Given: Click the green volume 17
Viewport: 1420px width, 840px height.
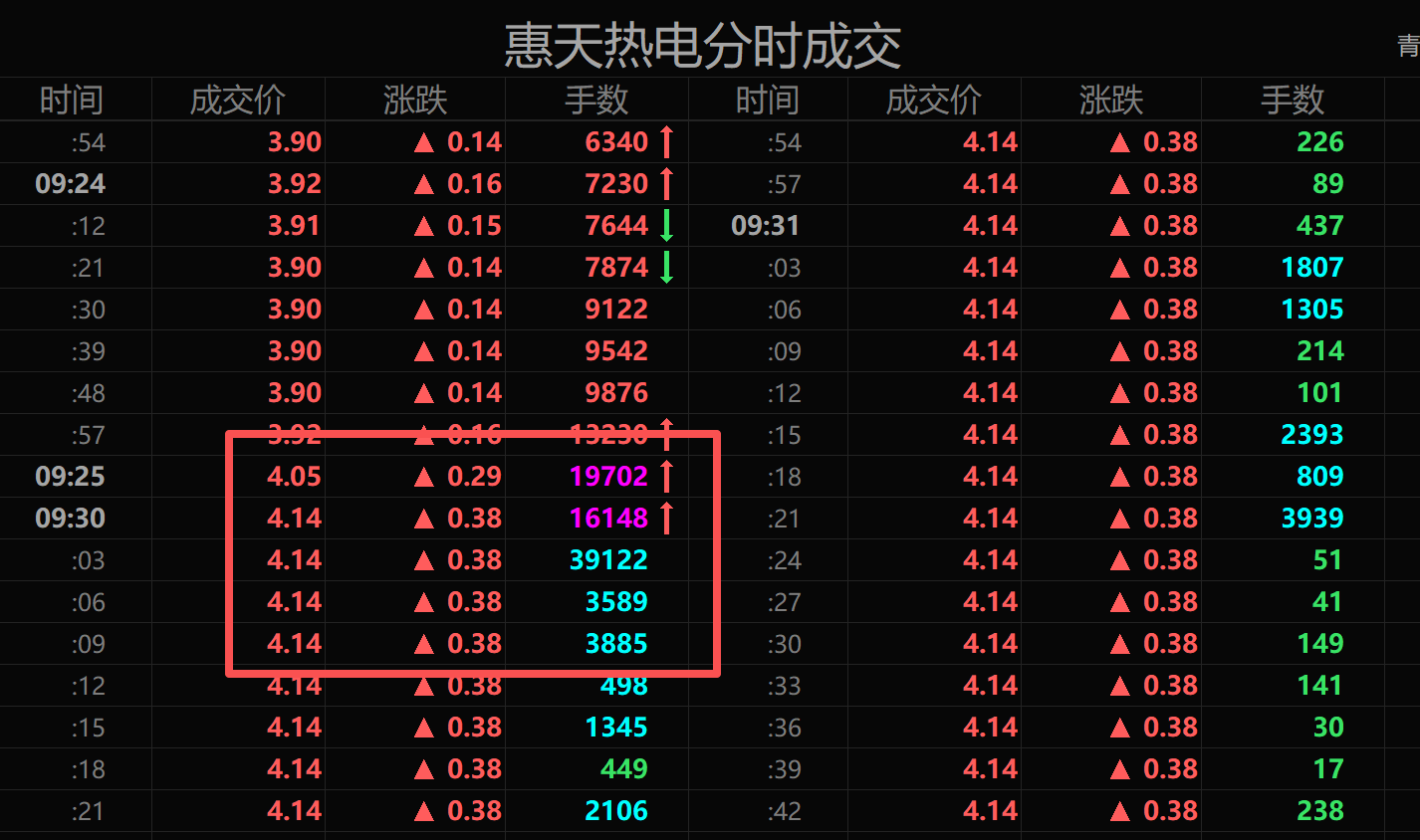Looking at the screenshot, I should [1328, 769].
